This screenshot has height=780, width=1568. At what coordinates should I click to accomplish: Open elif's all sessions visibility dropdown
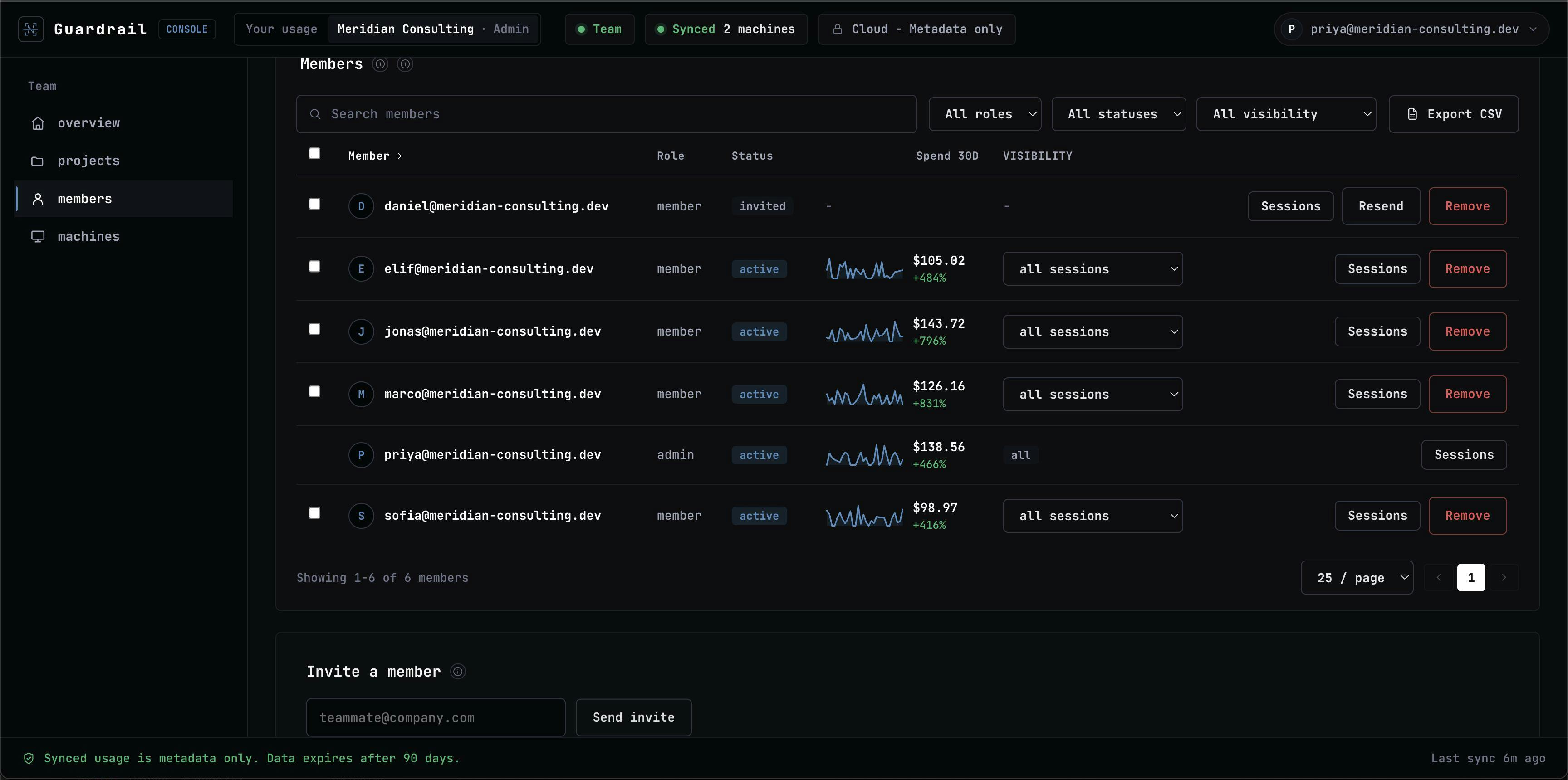click(x=1093, y=269)
